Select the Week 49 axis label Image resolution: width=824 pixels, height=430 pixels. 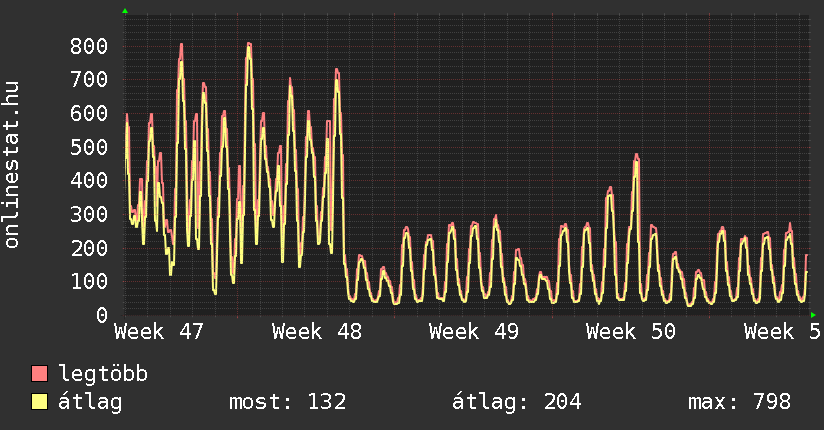pos(474,331)
